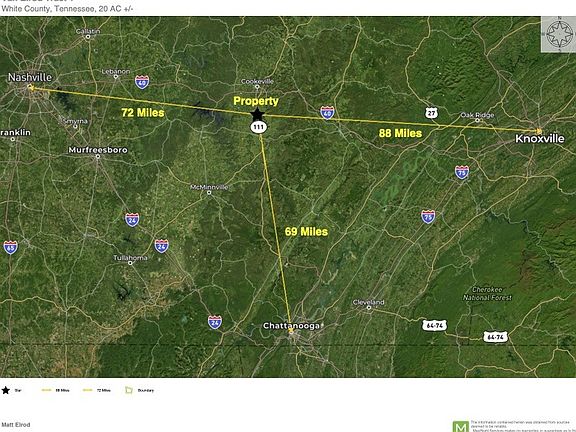Image resolution: width=576 pixels, height=432 pixels.
Task: Click the US 27 highway shield
Action: tap(431, 113)
